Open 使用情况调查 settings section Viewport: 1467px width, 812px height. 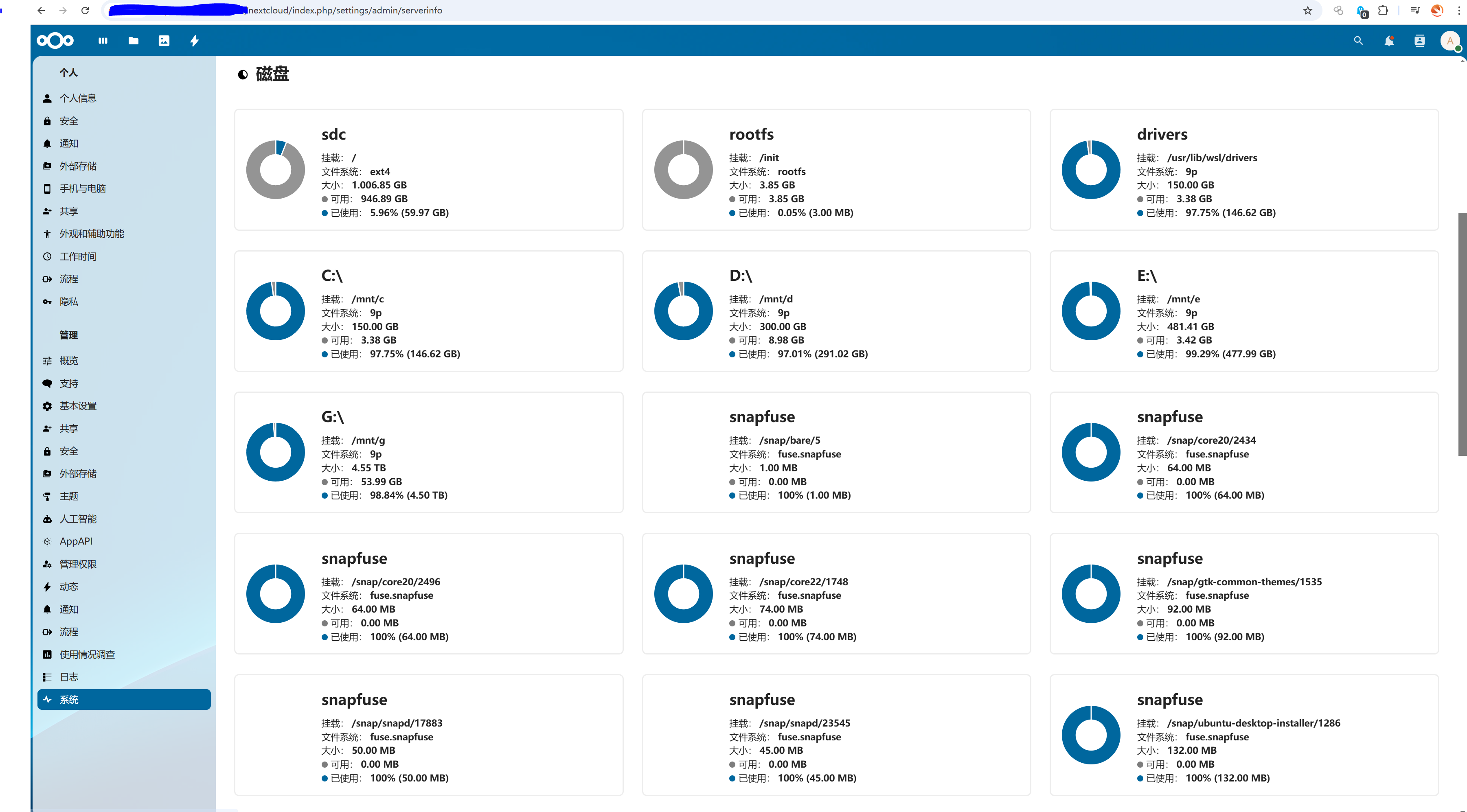(x=87, y=654)
